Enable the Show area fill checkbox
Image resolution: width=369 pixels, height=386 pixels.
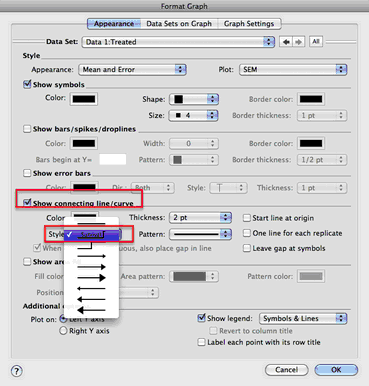click(x=27, y=262)
